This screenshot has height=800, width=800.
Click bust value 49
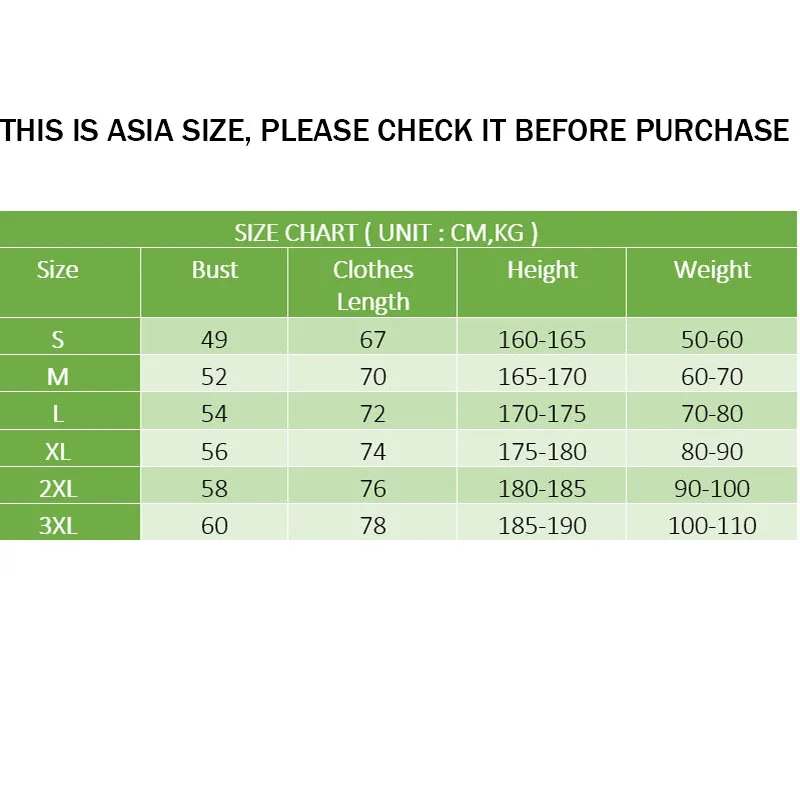[215, 340]
